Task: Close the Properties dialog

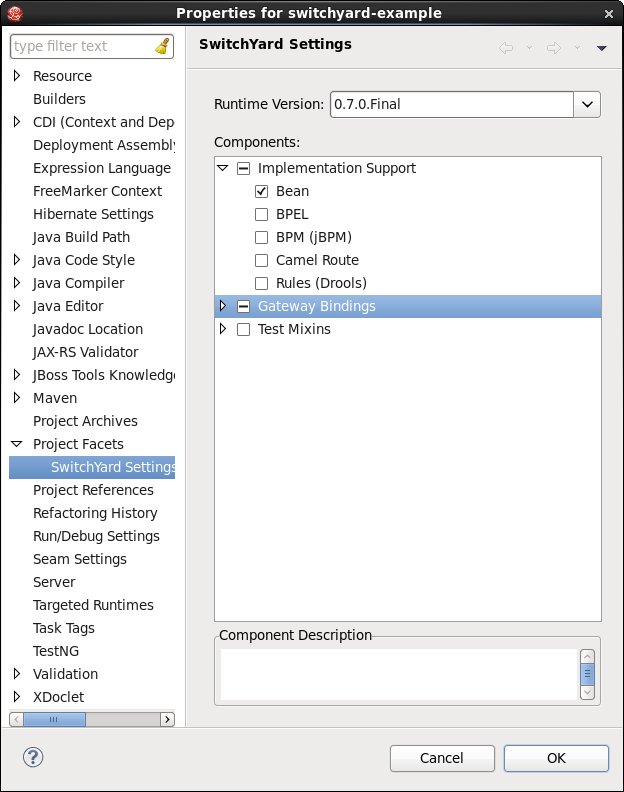Action: 609,14
